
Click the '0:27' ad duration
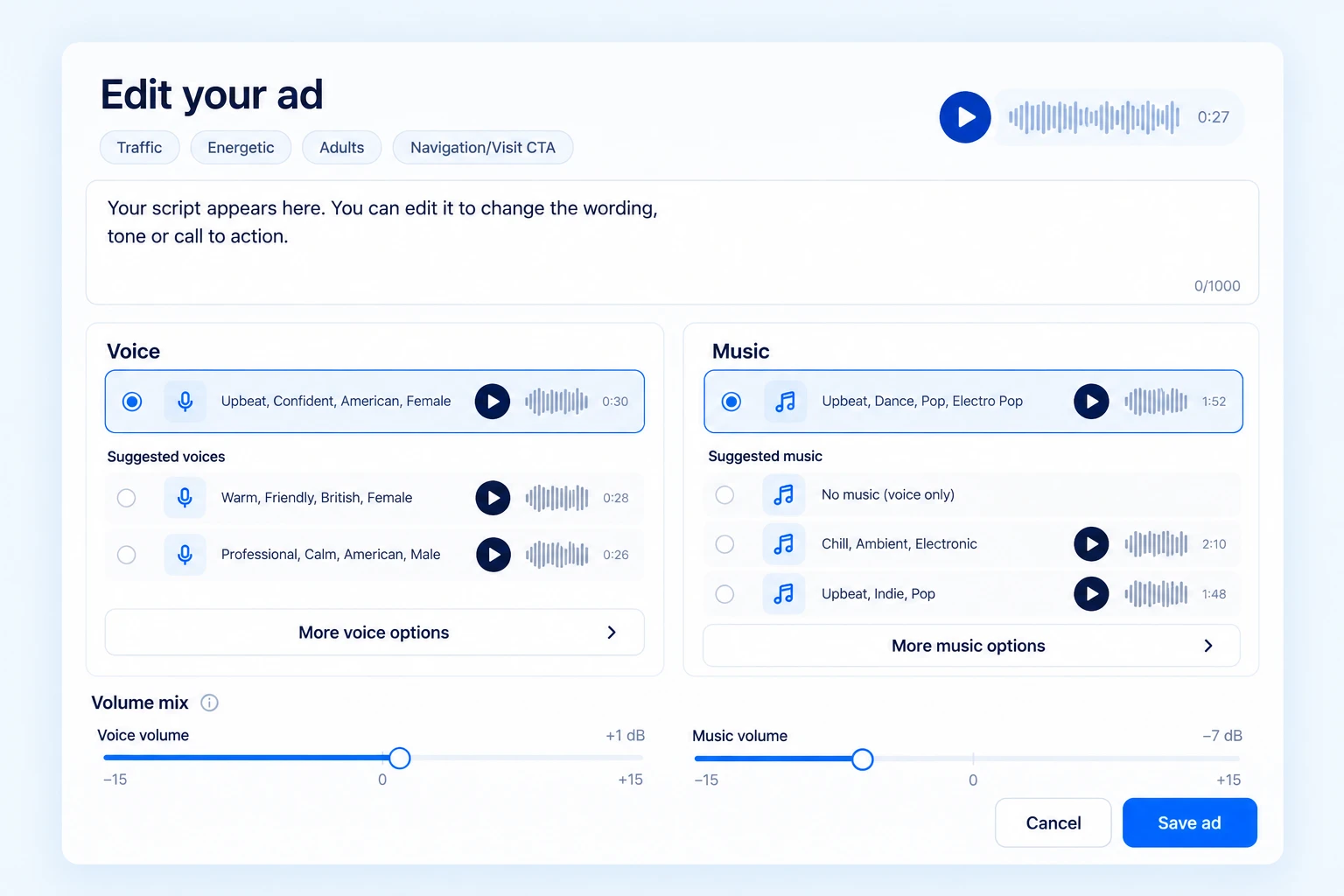tap(1214, 117)
